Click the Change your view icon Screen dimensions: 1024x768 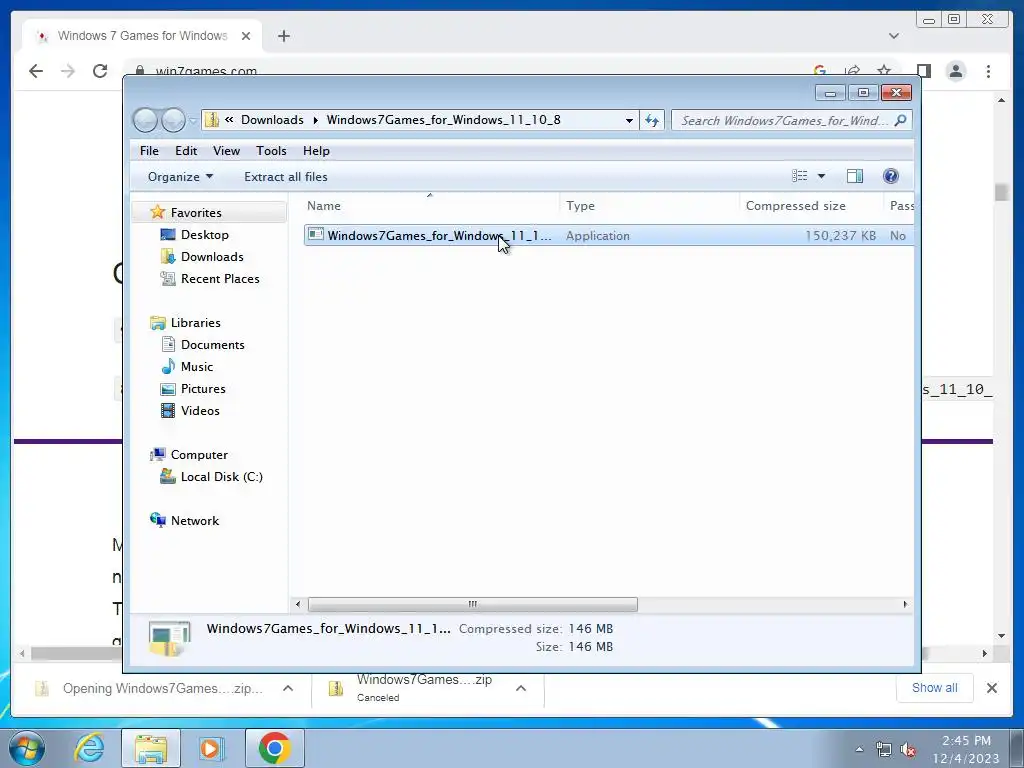pos(799,176)
